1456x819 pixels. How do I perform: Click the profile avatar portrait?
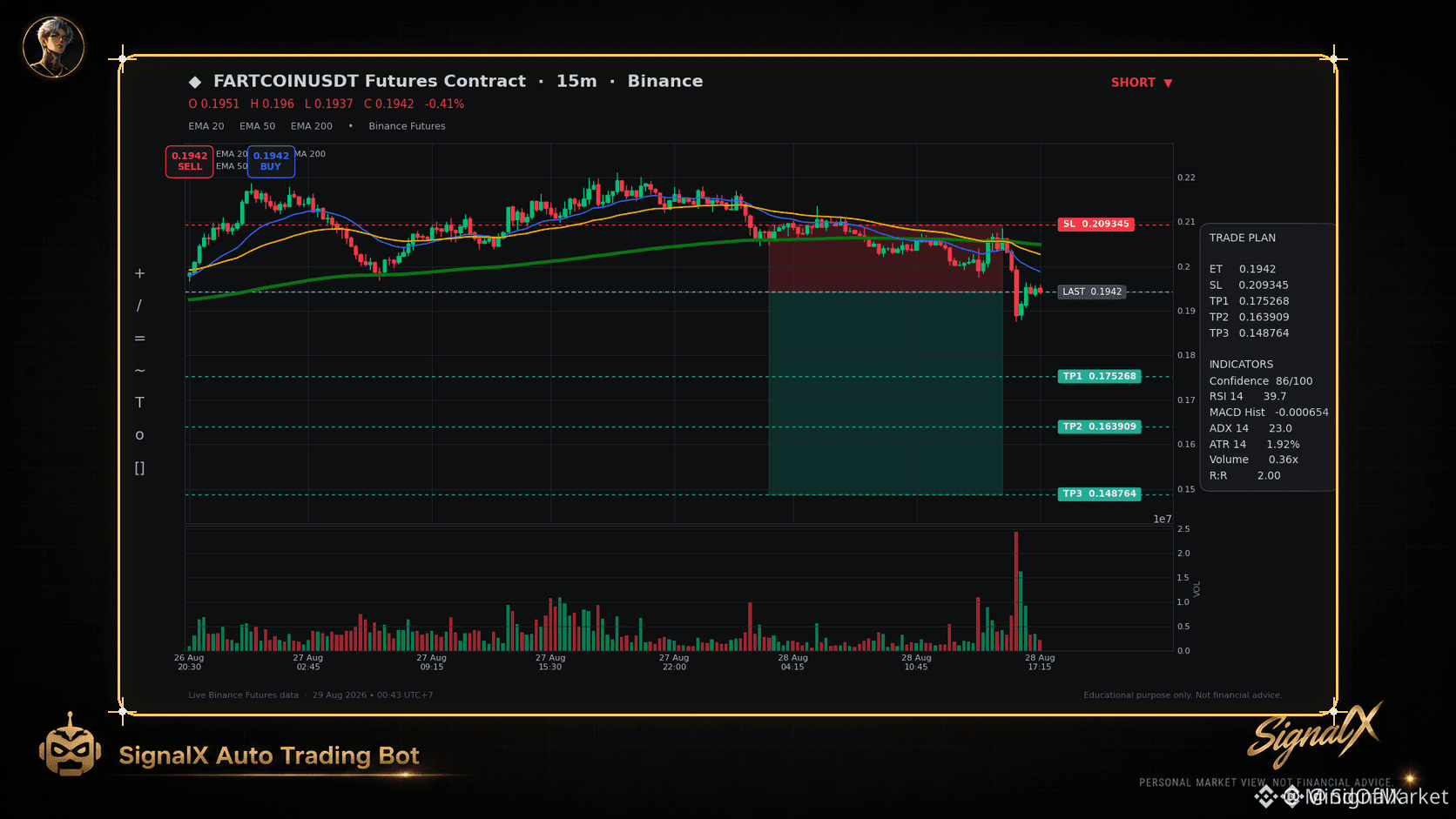click(53, 46)
